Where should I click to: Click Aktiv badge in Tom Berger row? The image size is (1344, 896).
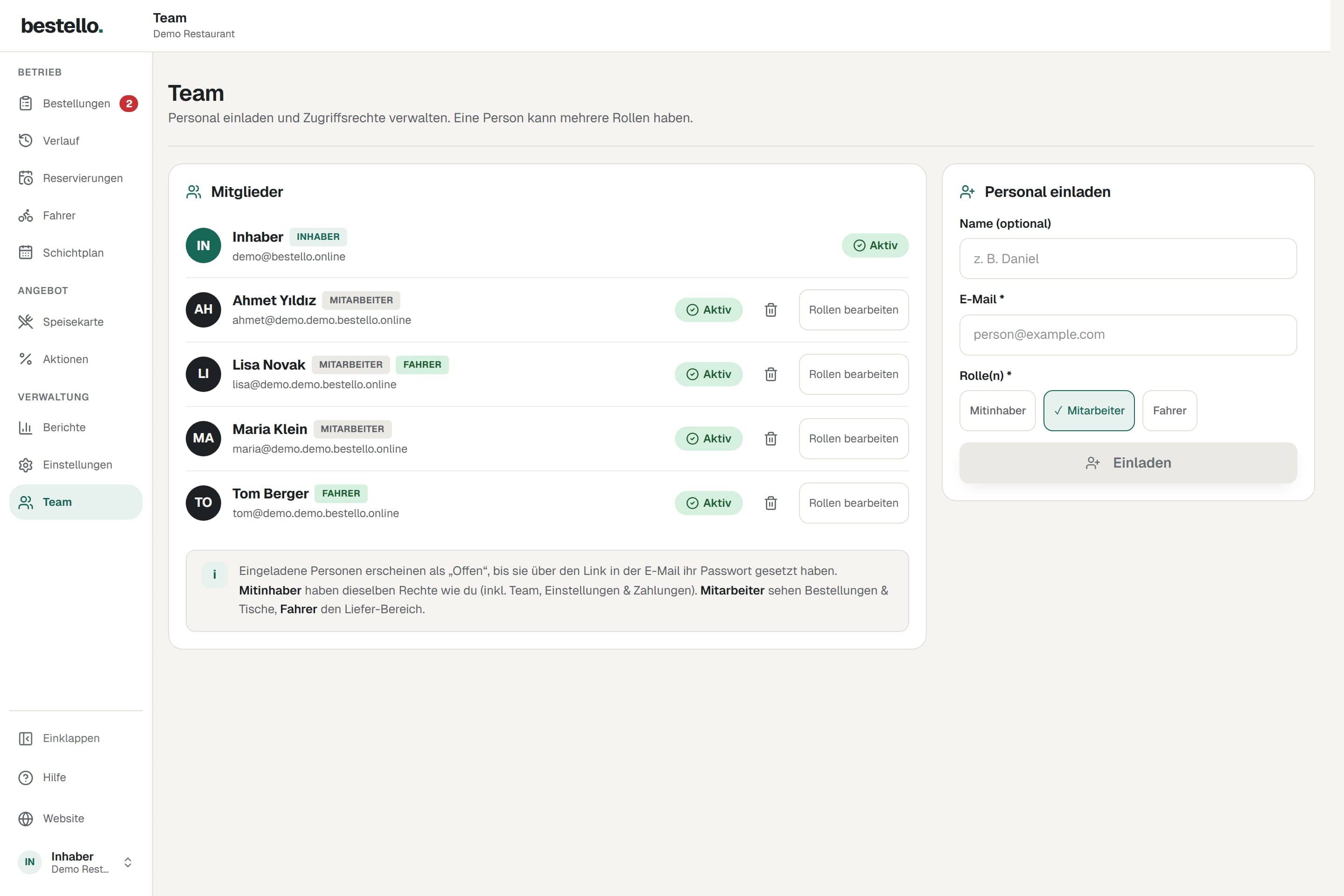tap(708, 503)
